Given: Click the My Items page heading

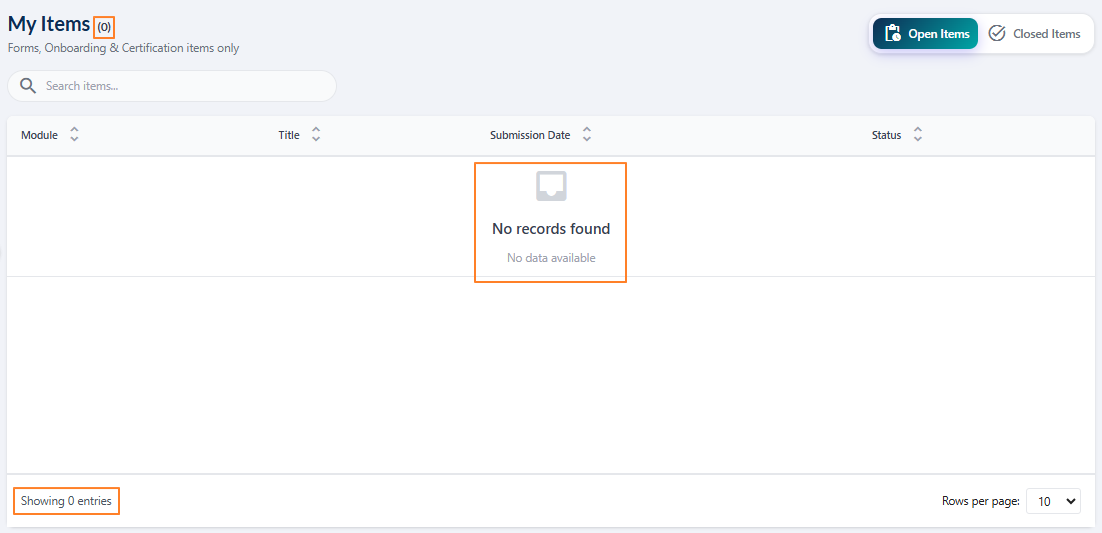Looking at the screenshot, I should click(x=49, y=24).
